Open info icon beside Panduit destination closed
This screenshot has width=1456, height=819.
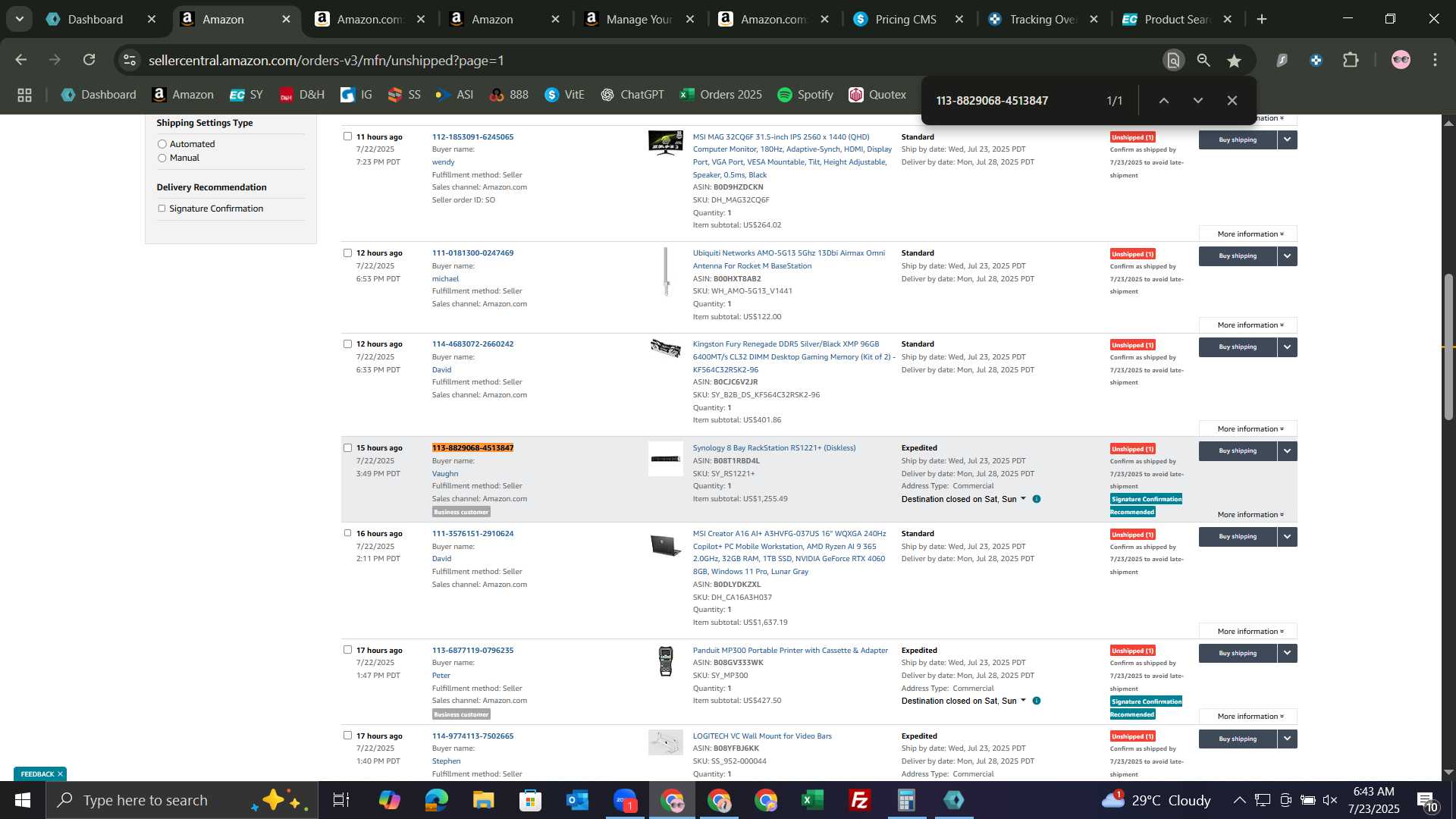(1037, 701)
